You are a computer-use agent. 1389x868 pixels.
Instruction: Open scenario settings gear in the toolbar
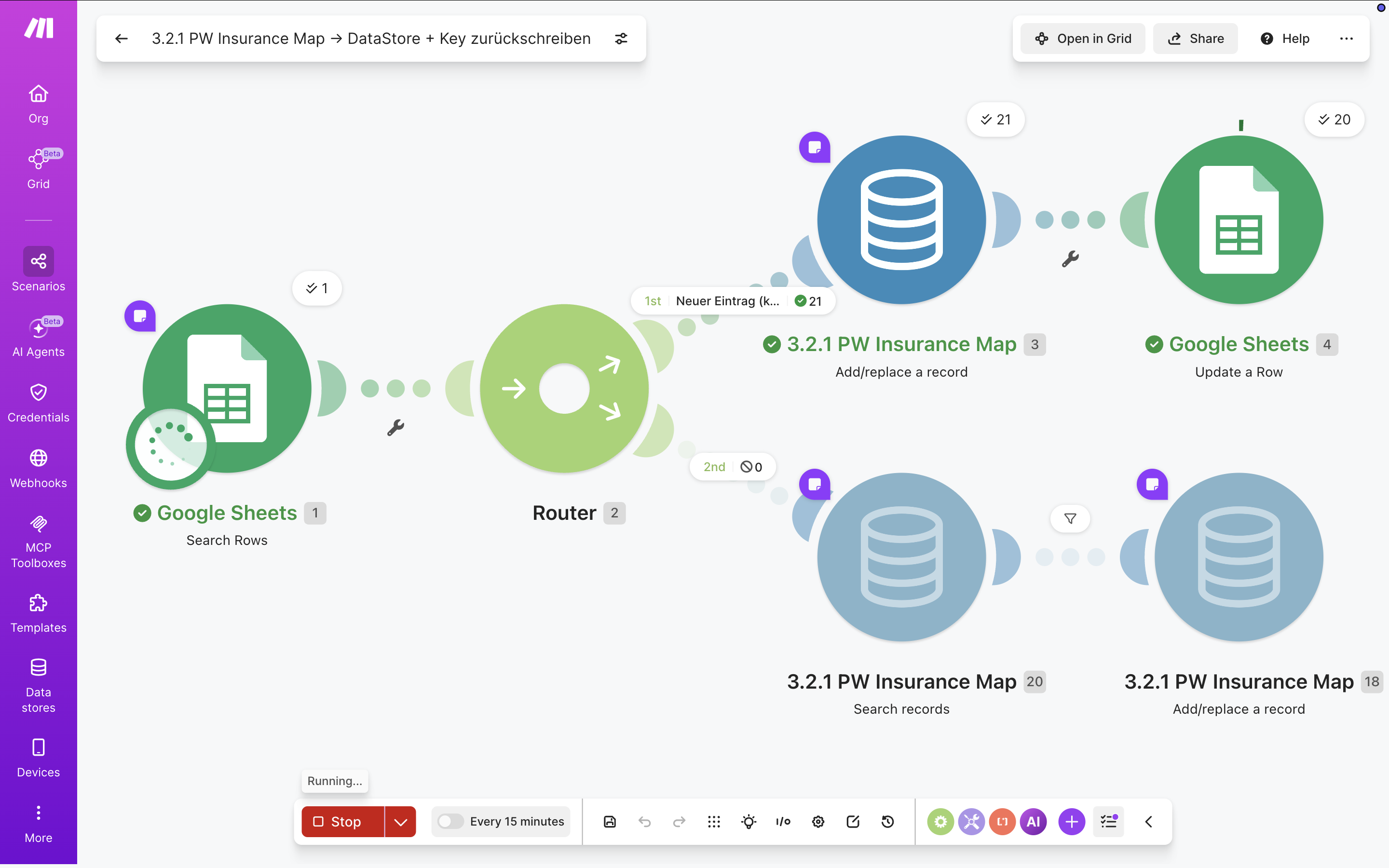click(x=818, y=822)
